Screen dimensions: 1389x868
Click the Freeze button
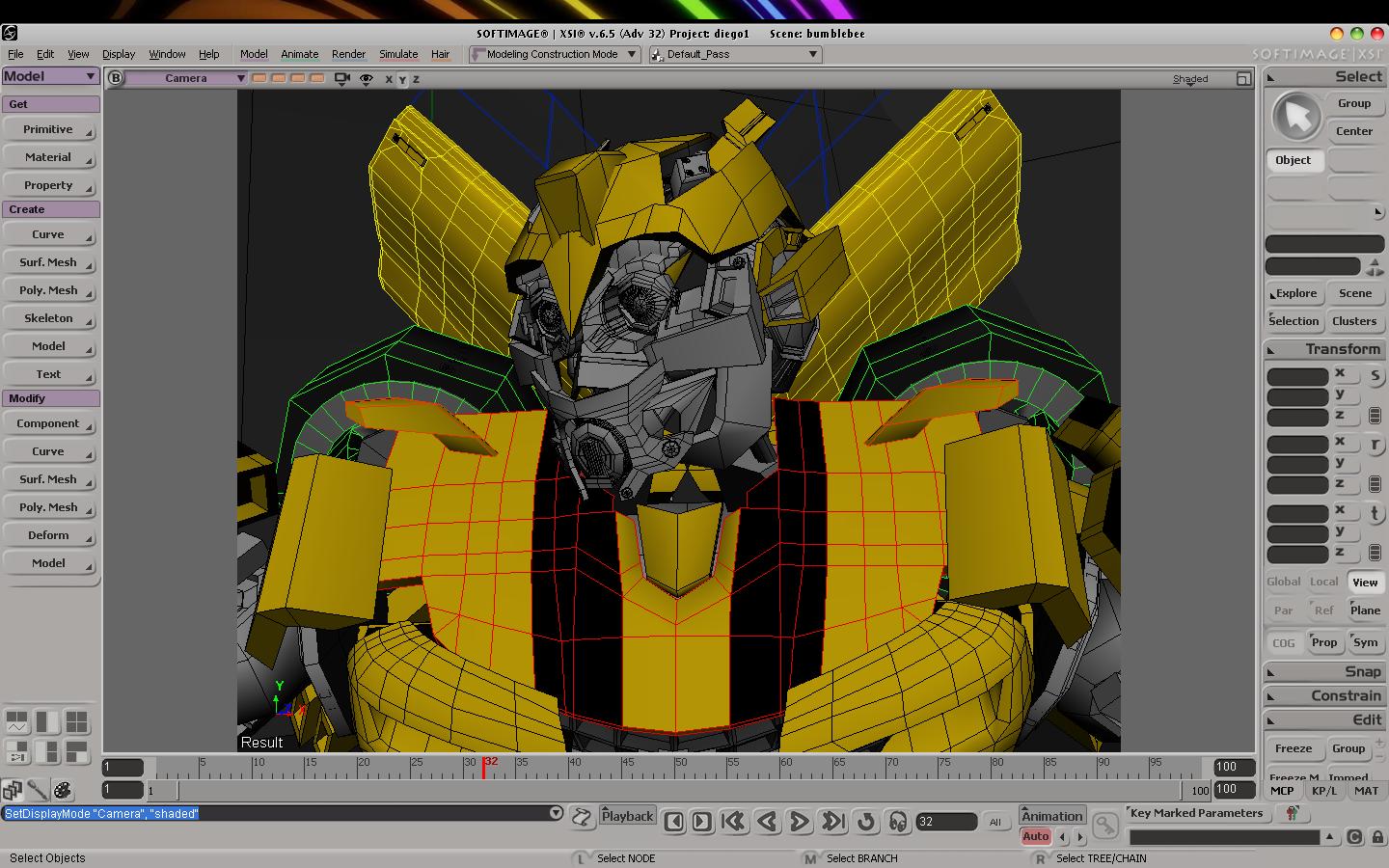click(1294, 748)
